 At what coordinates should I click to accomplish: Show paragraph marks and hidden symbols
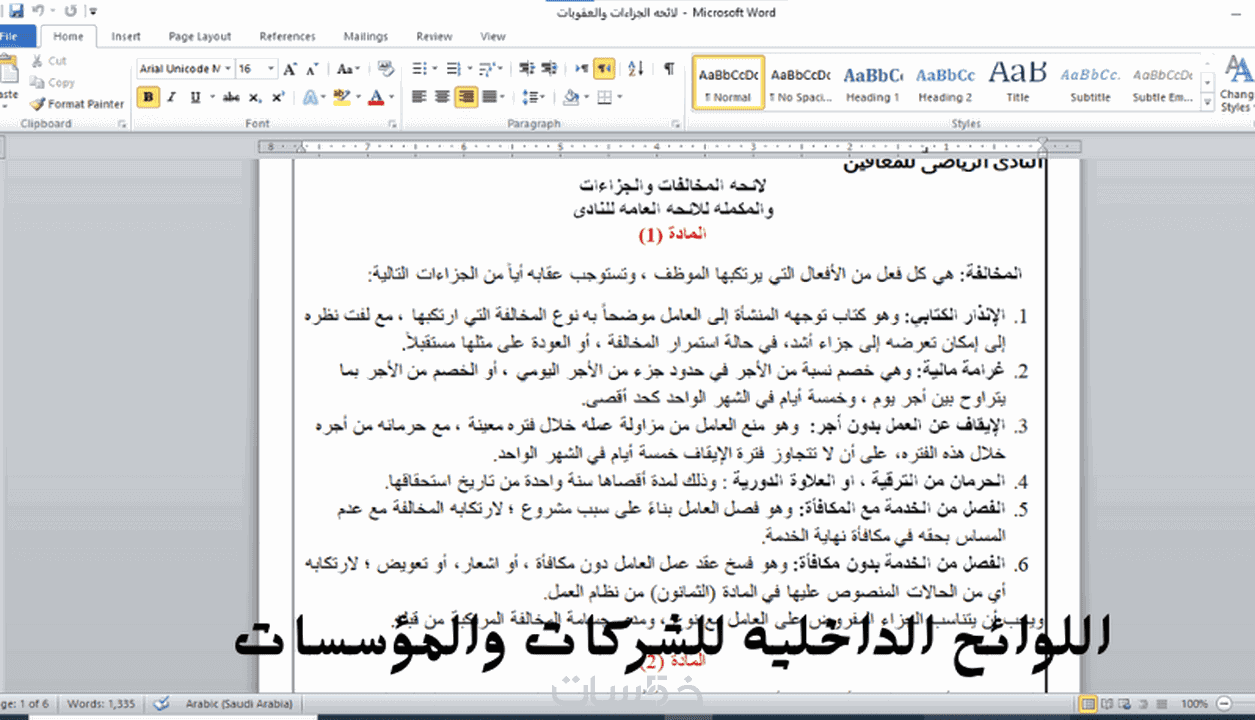tap(668, 69)
